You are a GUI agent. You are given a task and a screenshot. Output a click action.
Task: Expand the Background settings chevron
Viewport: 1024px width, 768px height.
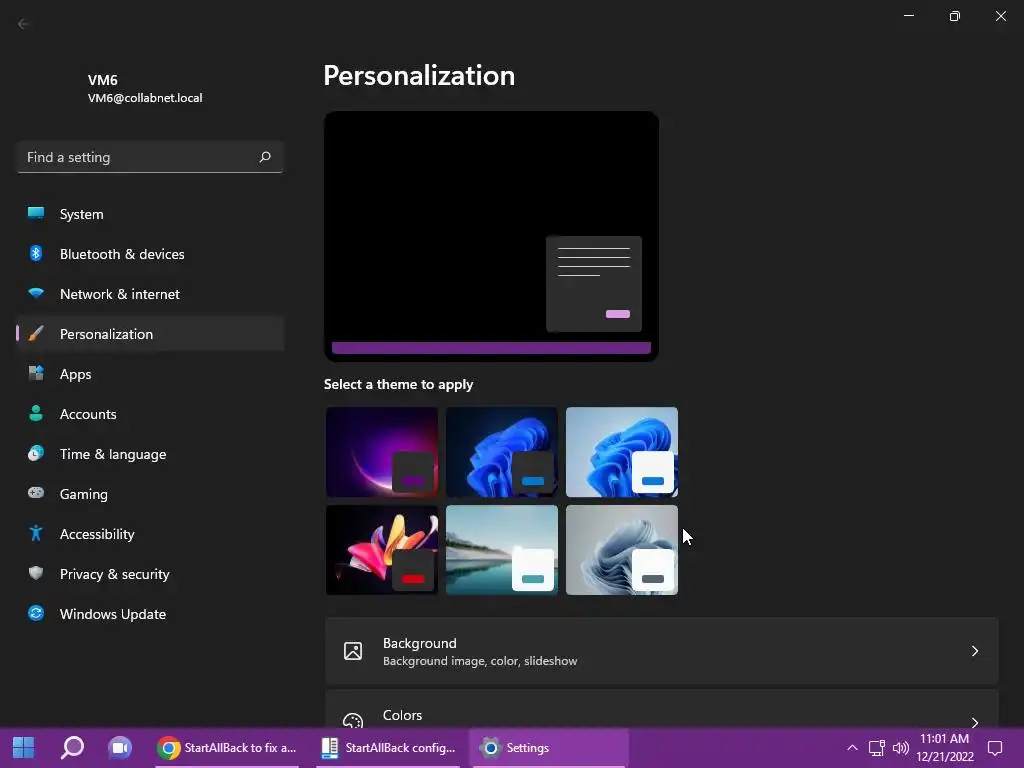coord(974,651)
